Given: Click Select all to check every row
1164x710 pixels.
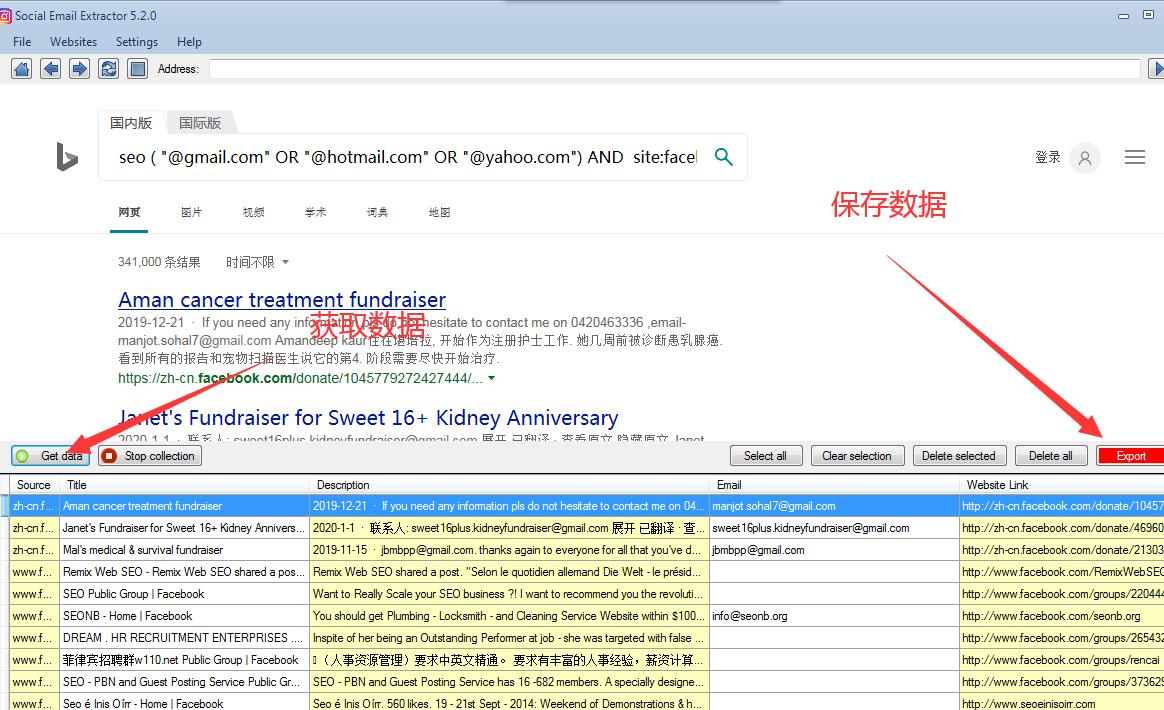Looking at the screenshot, I should click(x=765, y=455).
